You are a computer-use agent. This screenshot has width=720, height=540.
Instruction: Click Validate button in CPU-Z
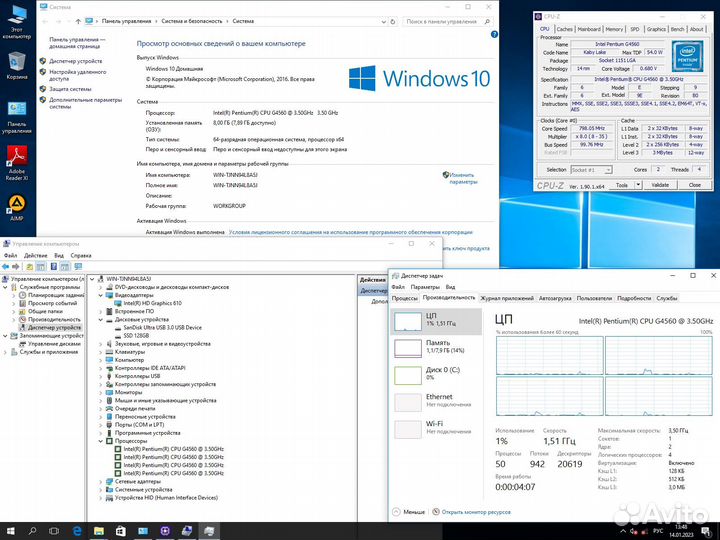tap(660, 185)
